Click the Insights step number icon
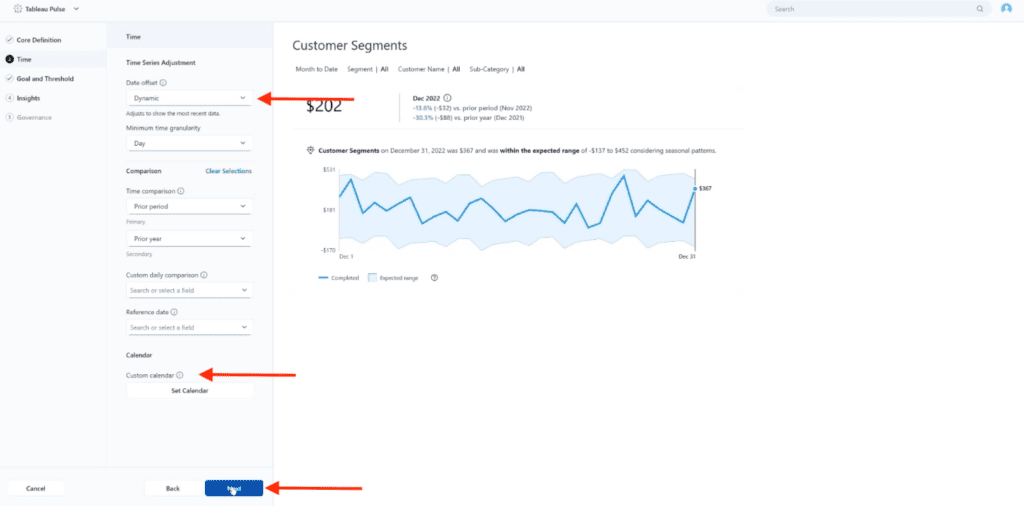 [x=9, y=98]
